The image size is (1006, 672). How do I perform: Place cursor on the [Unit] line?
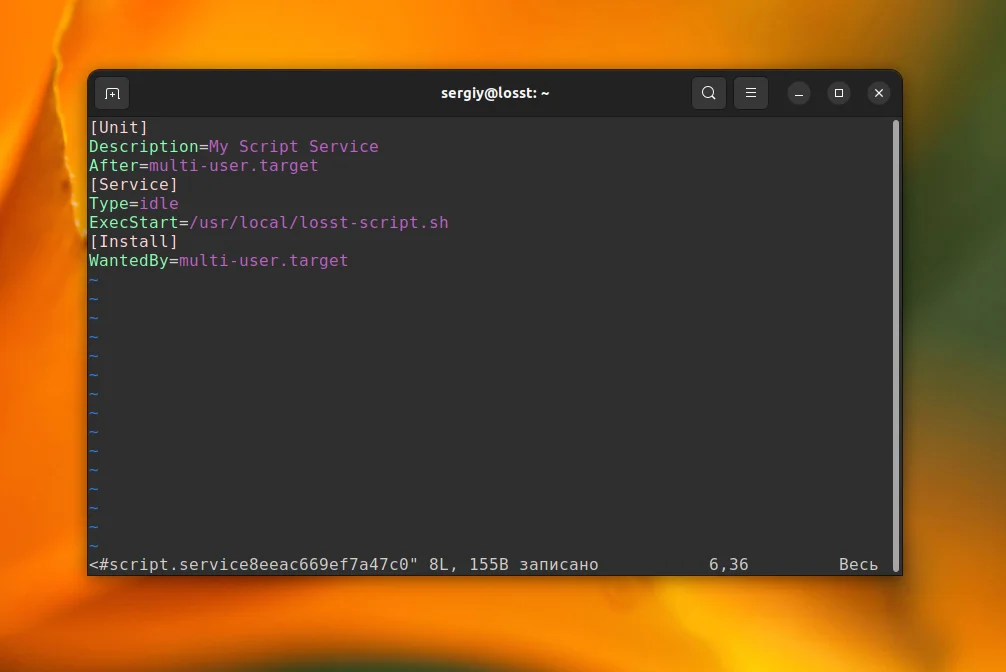[119, 128]
